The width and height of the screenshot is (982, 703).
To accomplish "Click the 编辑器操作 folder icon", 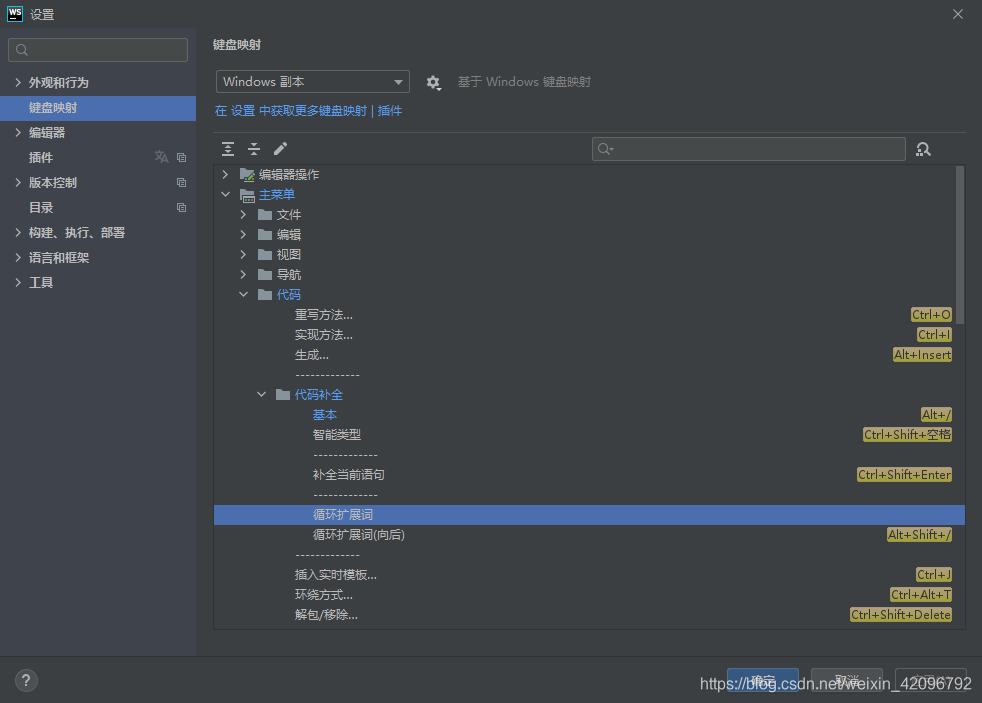I will (247, 175).
